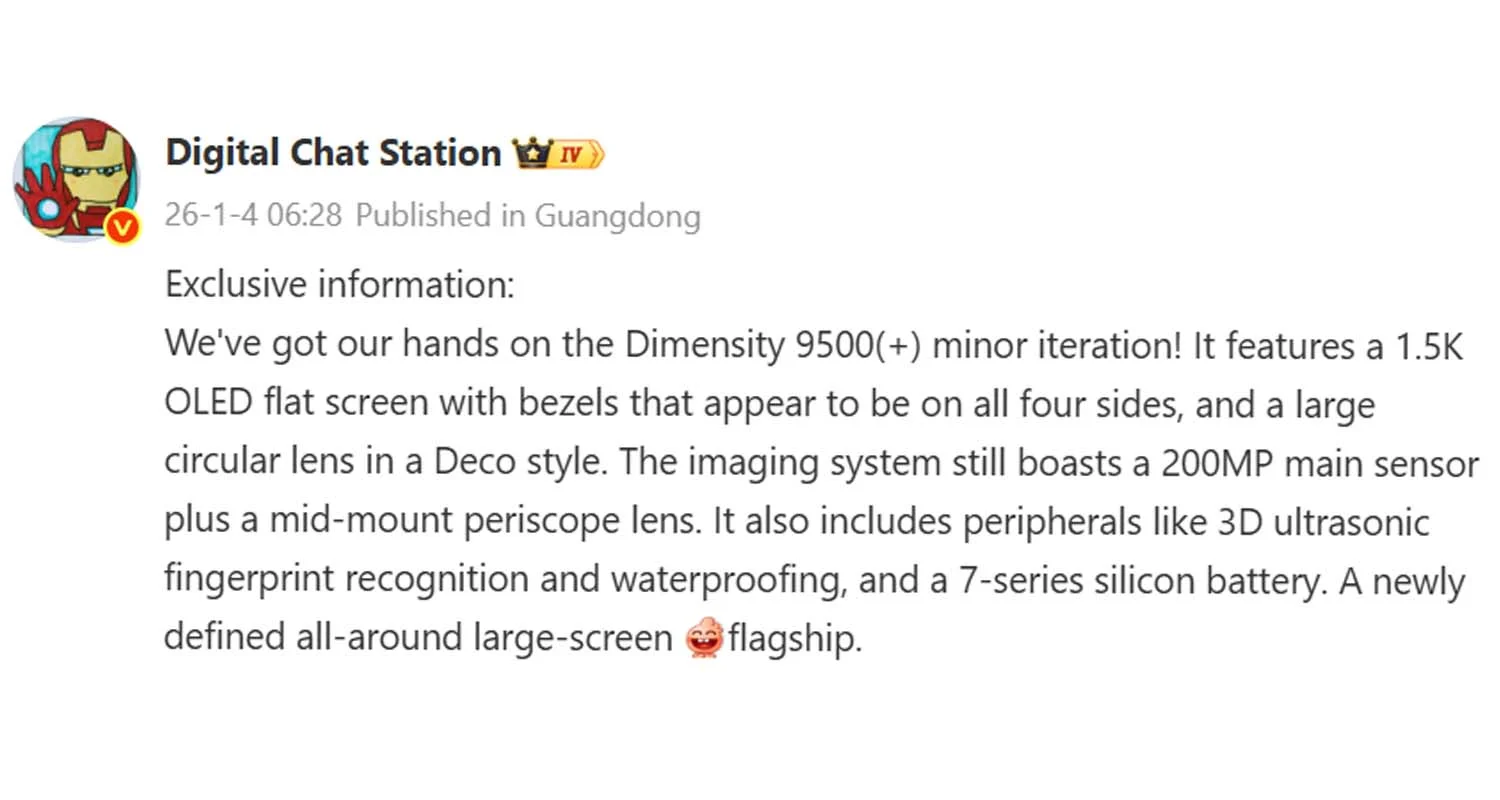
Task: Click the laughing emoji before 'flagship'
Action: pyautogui.click(x=705, y=639)
